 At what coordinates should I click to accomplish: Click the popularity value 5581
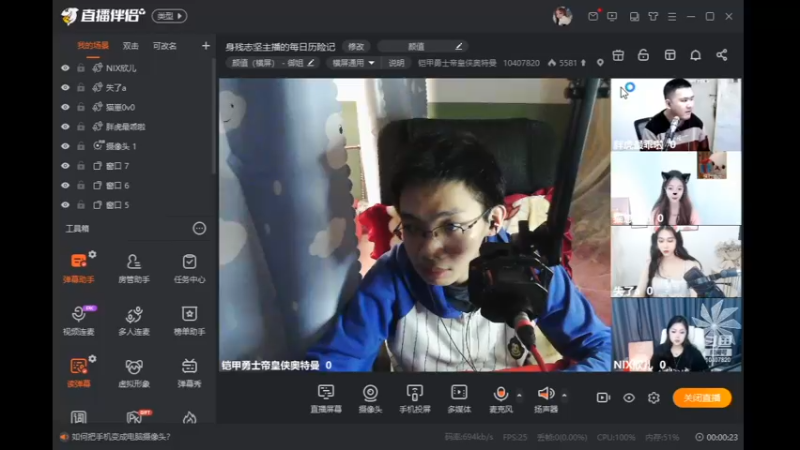568,63
